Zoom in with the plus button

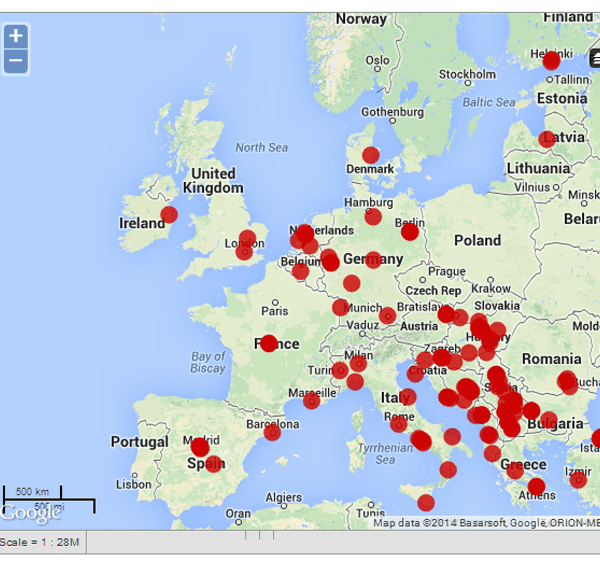[16, 36]
